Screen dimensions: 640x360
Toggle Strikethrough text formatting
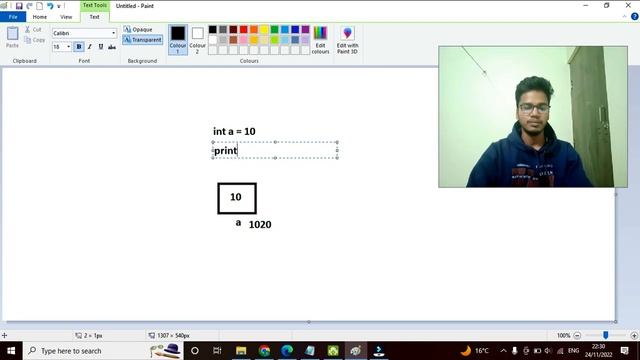pyautogui.click(x=112, y=47)
